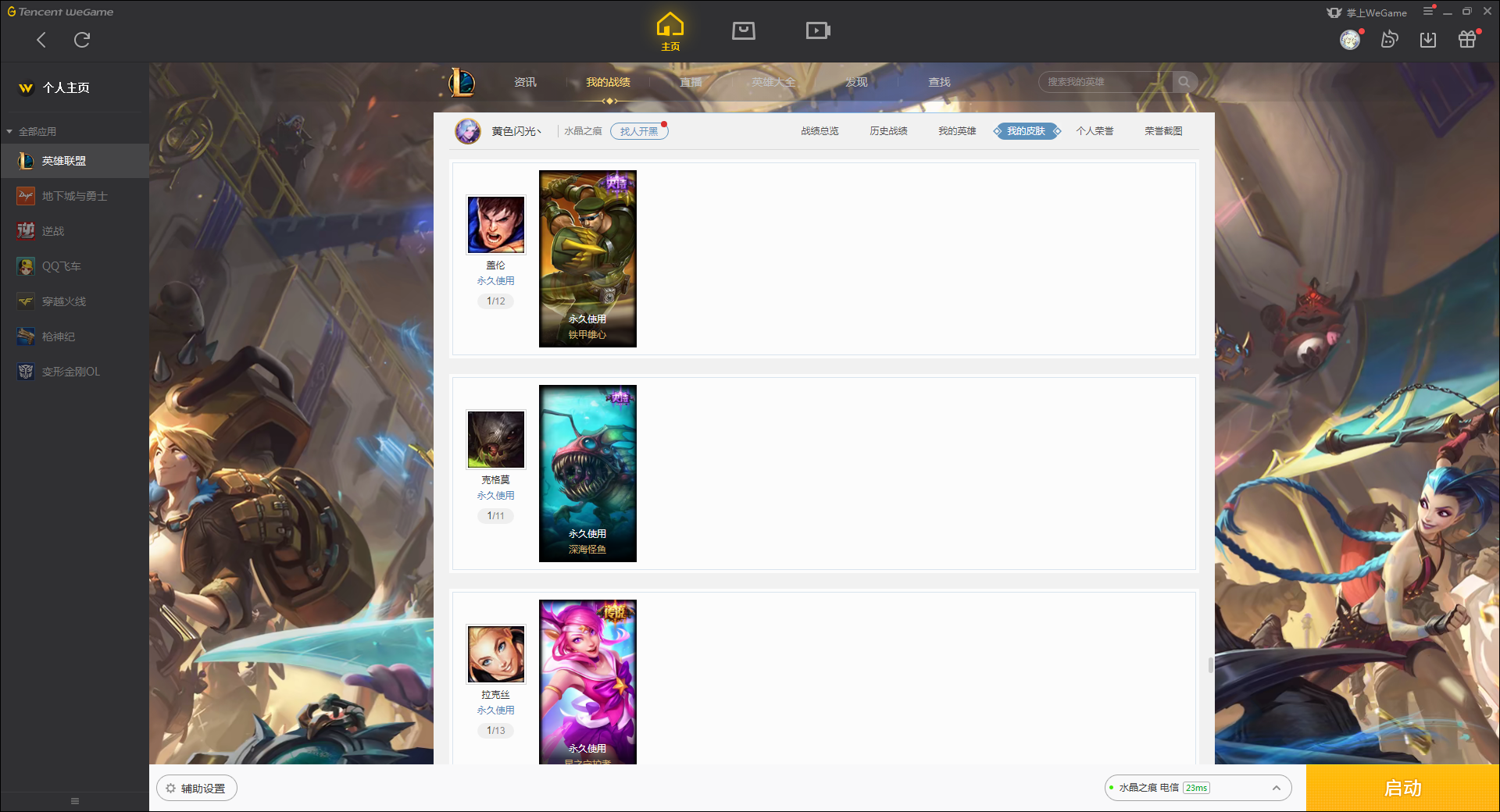This screenshot has height=812, width=1500.
Task: Select 枪神纪 in the app list
Action: (x=74, y=337)
